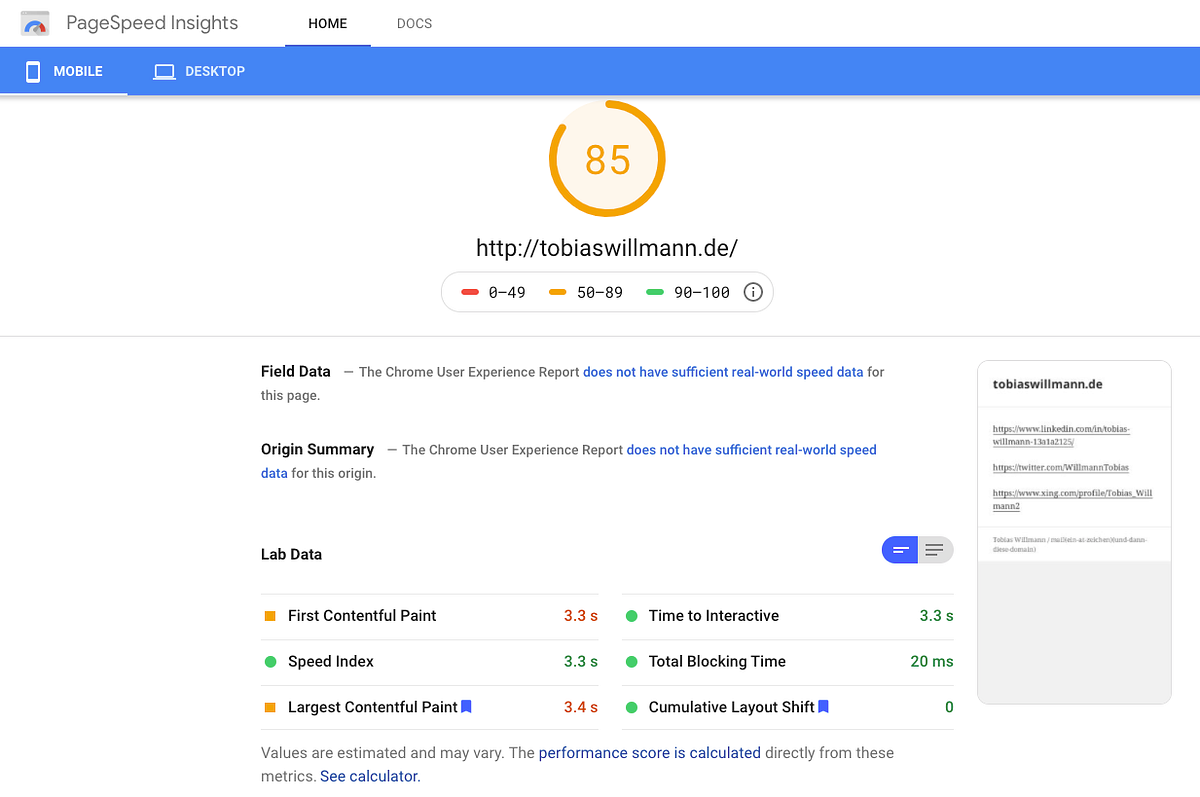Click the green 90–100 legend marker
Screen dimensions: 1200x797
[x=655, y=293]
